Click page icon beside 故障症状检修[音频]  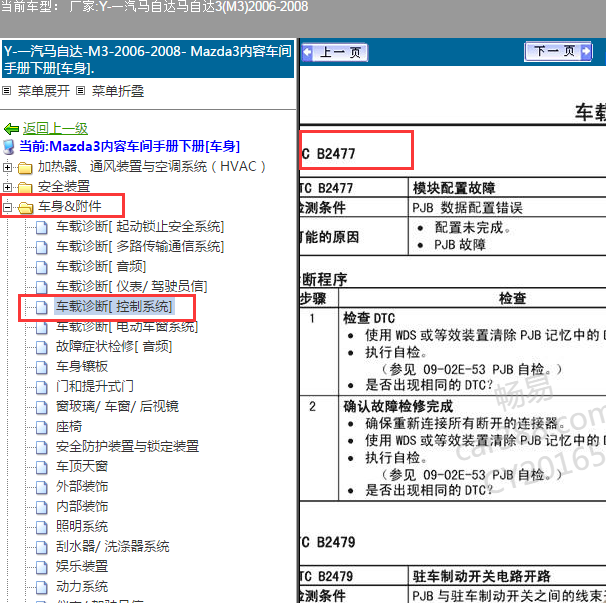[42, 347]
